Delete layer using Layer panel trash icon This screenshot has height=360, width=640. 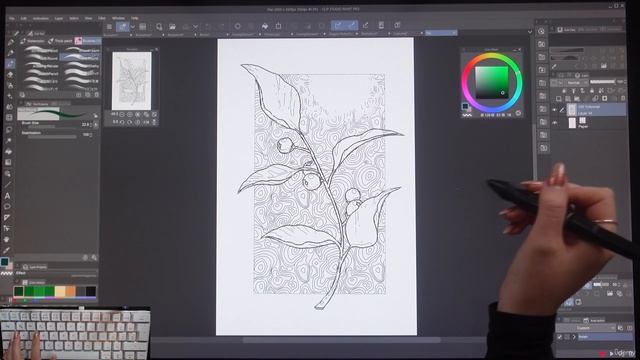(x=622, y=98)
